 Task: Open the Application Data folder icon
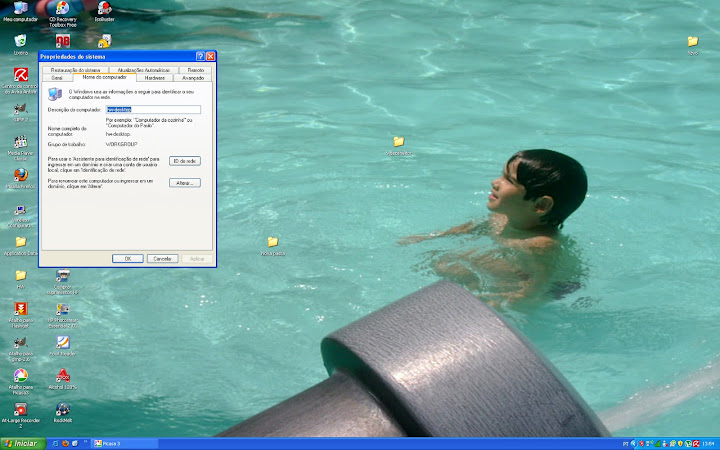(20, 246)
